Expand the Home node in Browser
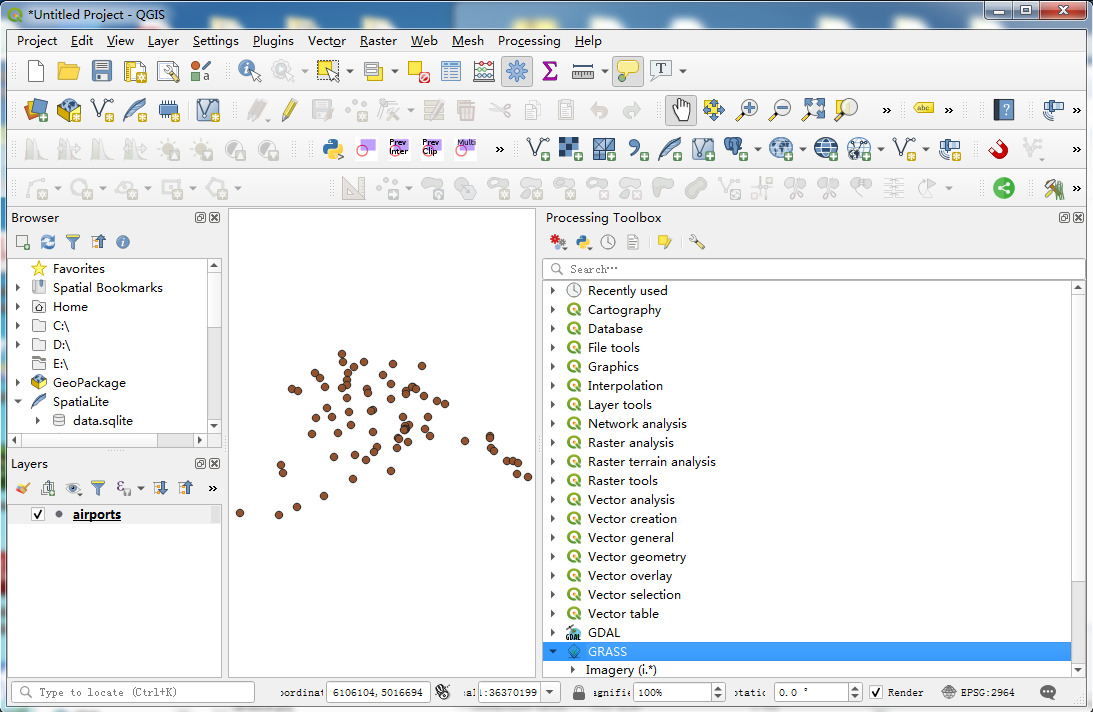The height and width of the screenshot is (712, 1093). pos(17,306)
